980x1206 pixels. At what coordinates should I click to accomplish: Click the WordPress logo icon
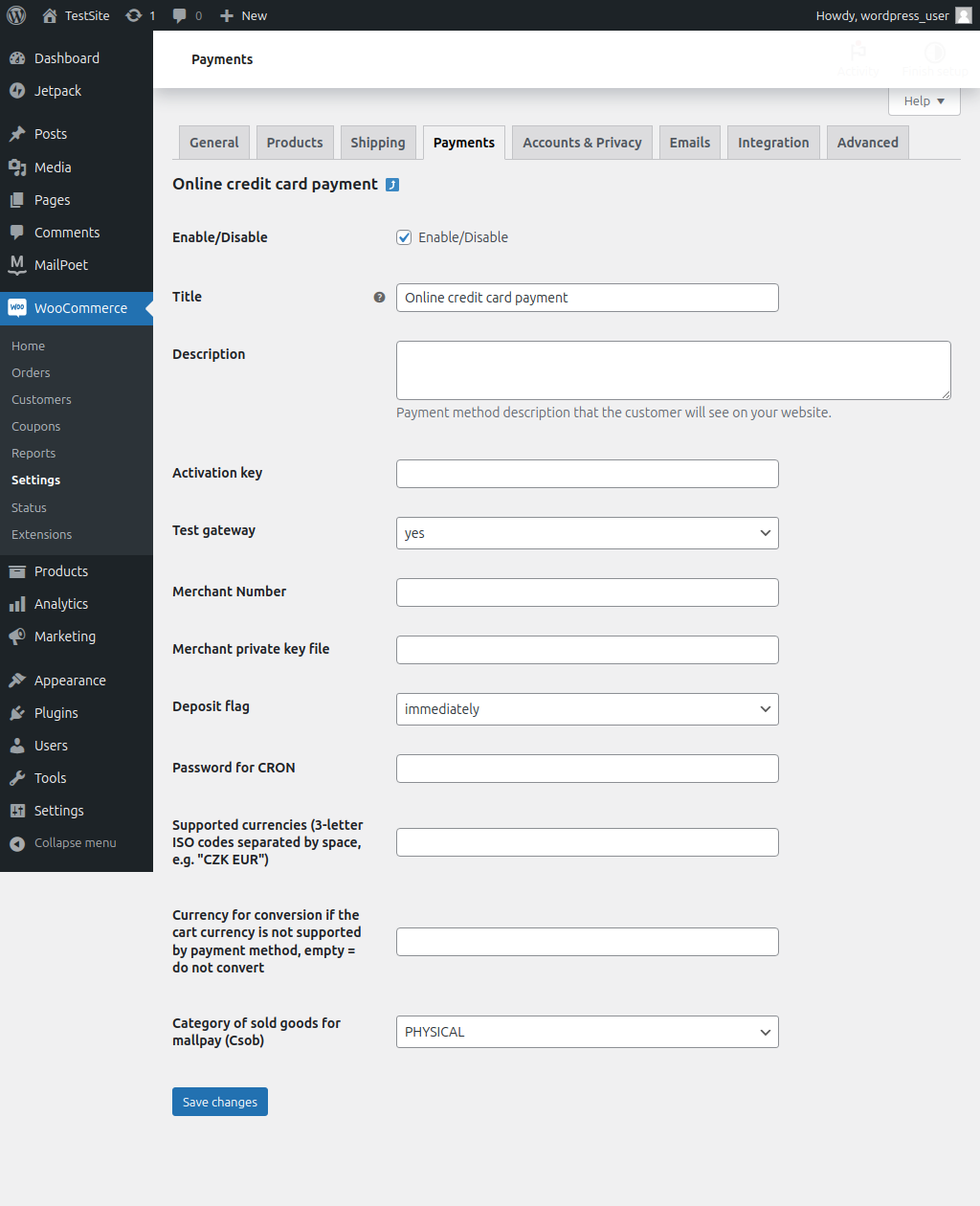(16, 15)
